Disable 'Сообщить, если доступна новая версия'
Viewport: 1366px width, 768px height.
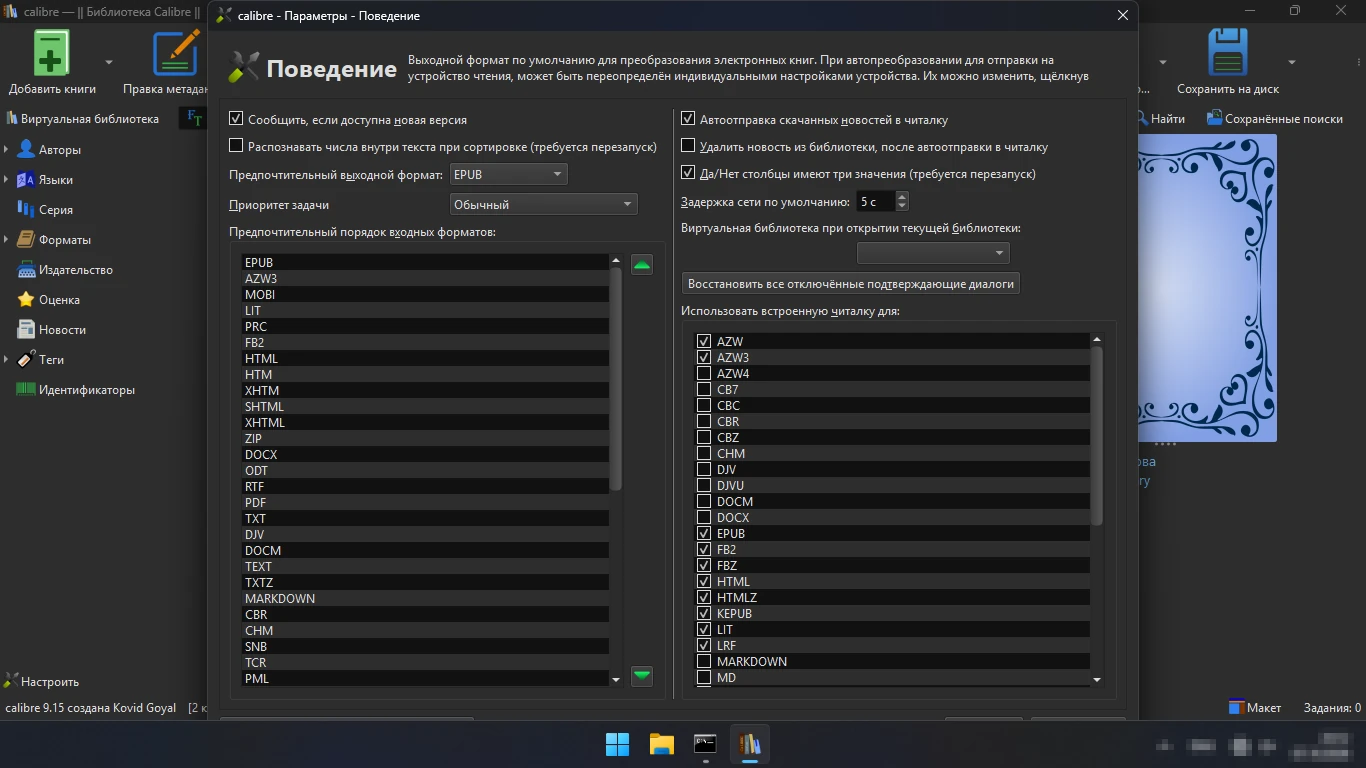click(x=236, y=119)
